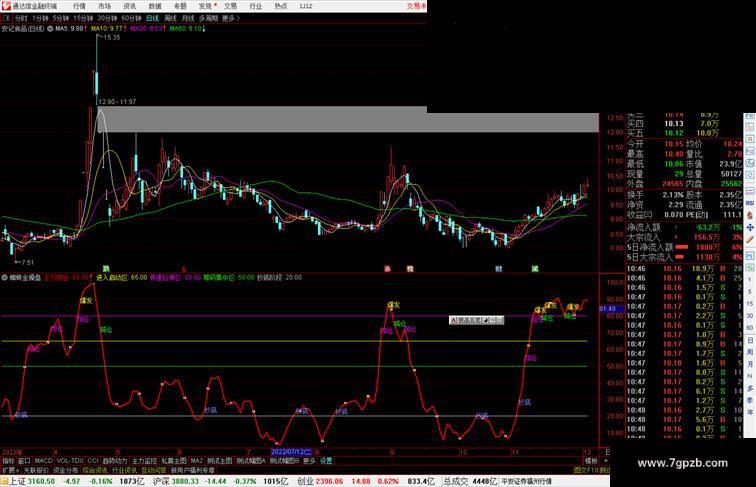The image size is (756, 487).
Task: Click the 减 marker below price chart
Action: tap(535, 269)
